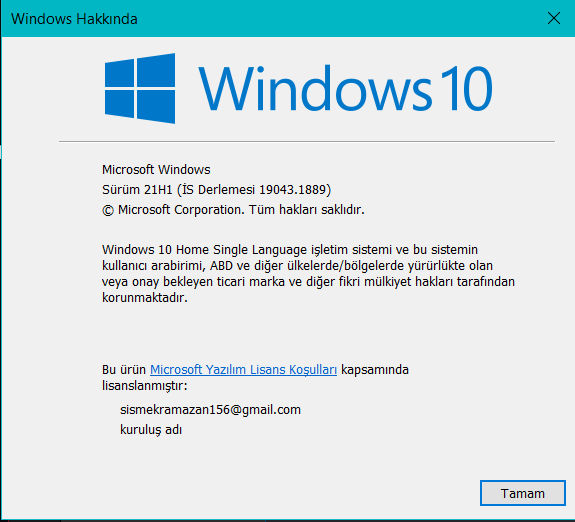Close the Windows Hakkında dialog
Viewport: 575px width, 522px height.
coord(554,18)
